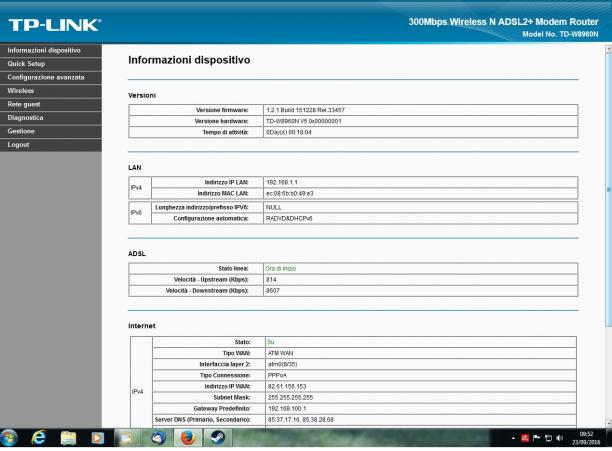Select downstream speed value 8607
The image size is (612, 451).
272,291
